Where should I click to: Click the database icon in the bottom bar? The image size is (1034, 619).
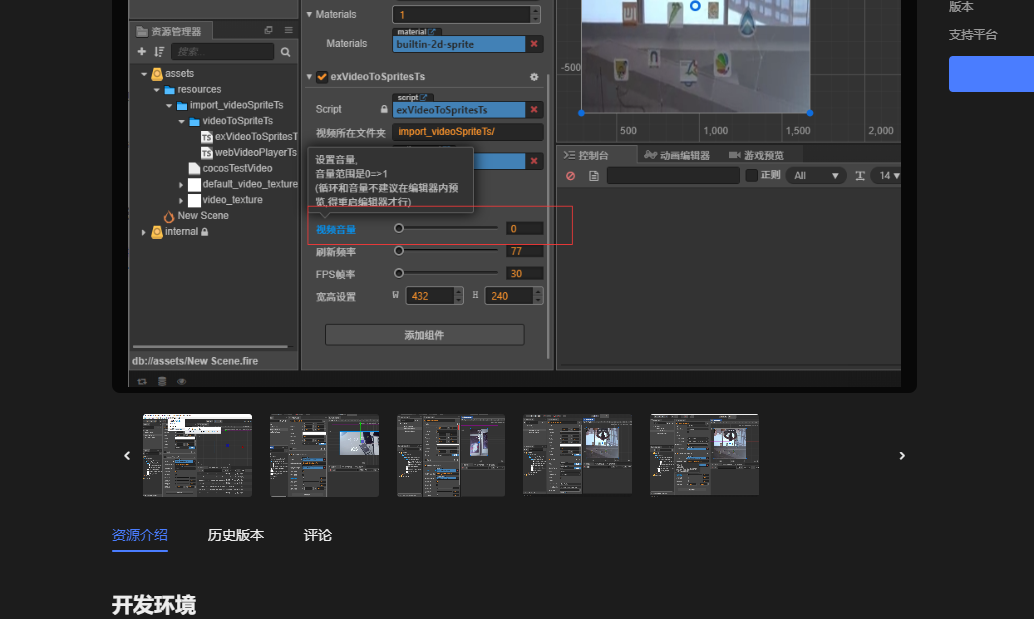162,382
